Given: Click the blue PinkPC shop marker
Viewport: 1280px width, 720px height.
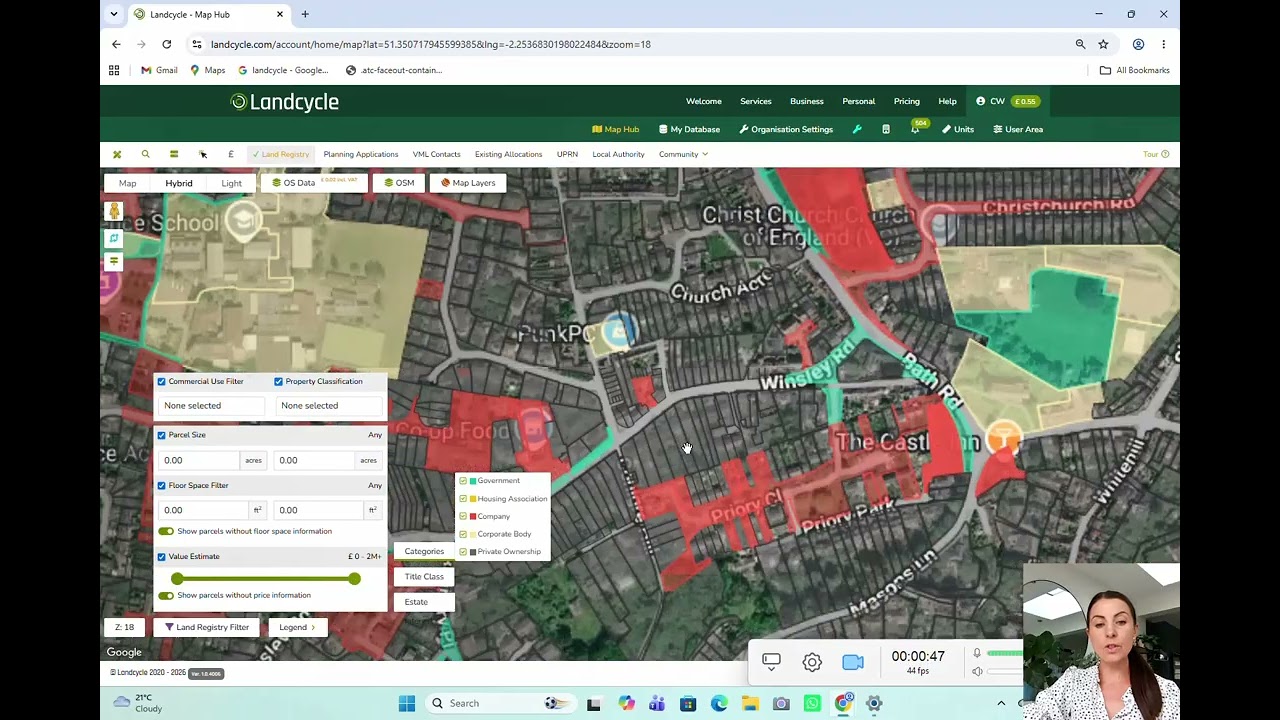Looking at the screenshot, I should [620, 331].
